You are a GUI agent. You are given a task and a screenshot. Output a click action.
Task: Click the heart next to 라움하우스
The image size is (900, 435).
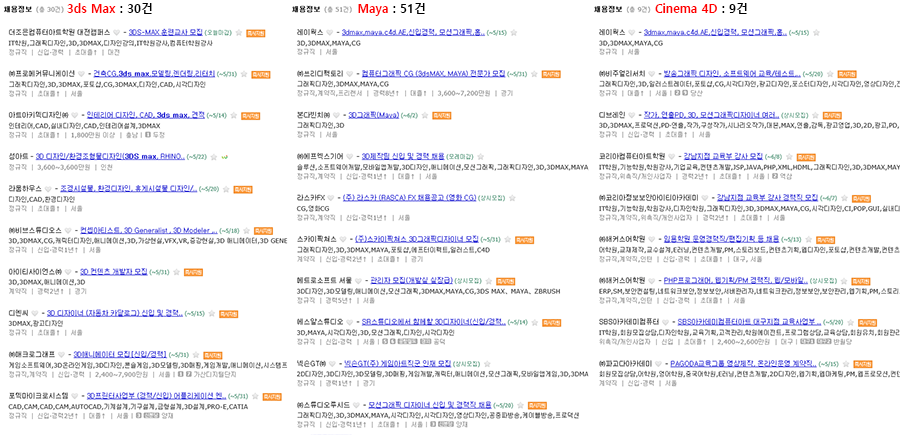click(46, 189)
